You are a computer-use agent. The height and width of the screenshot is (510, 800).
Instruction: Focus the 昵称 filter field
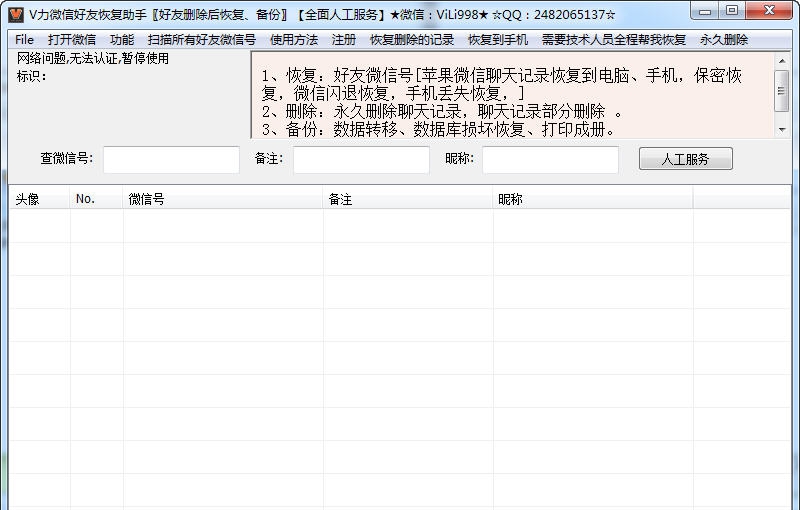coord(551,160)
